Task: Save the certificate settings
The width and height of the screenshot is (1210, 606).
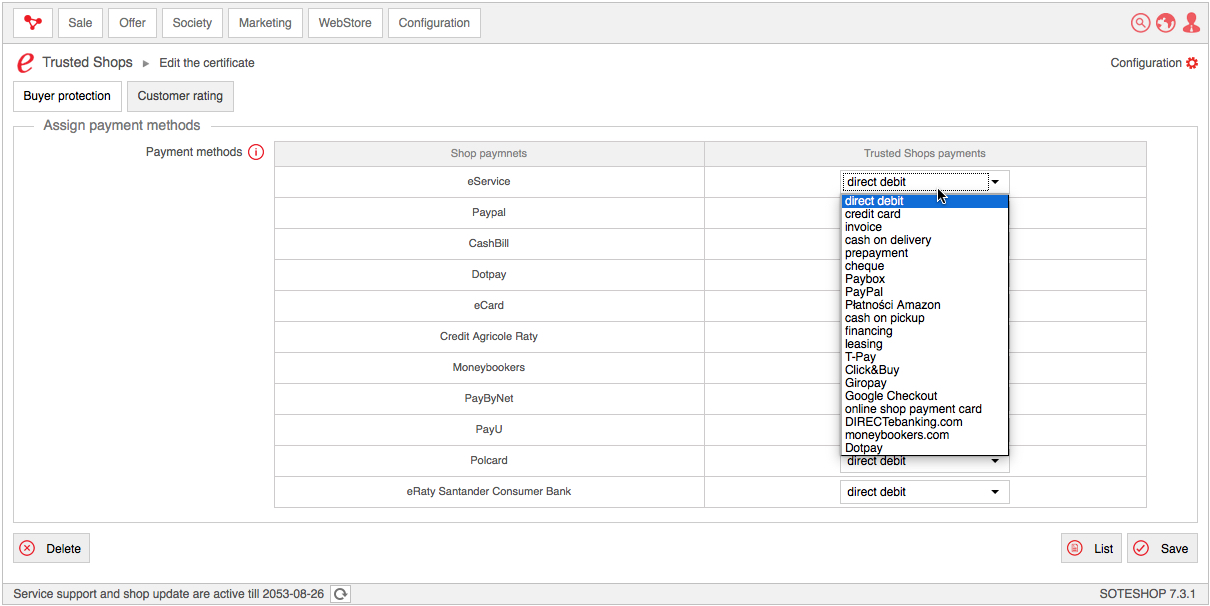Action: click(1162, 548)
